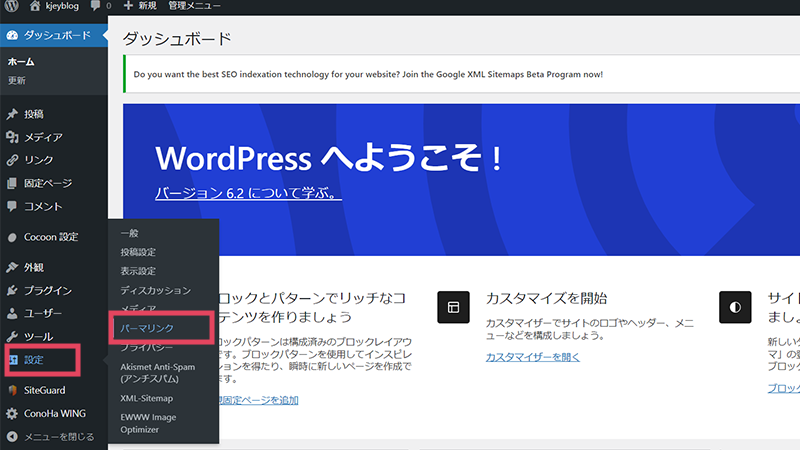Select EWWW Image Optimizer submenu item
Screen dimensions: 800x450
pos(148,423)
